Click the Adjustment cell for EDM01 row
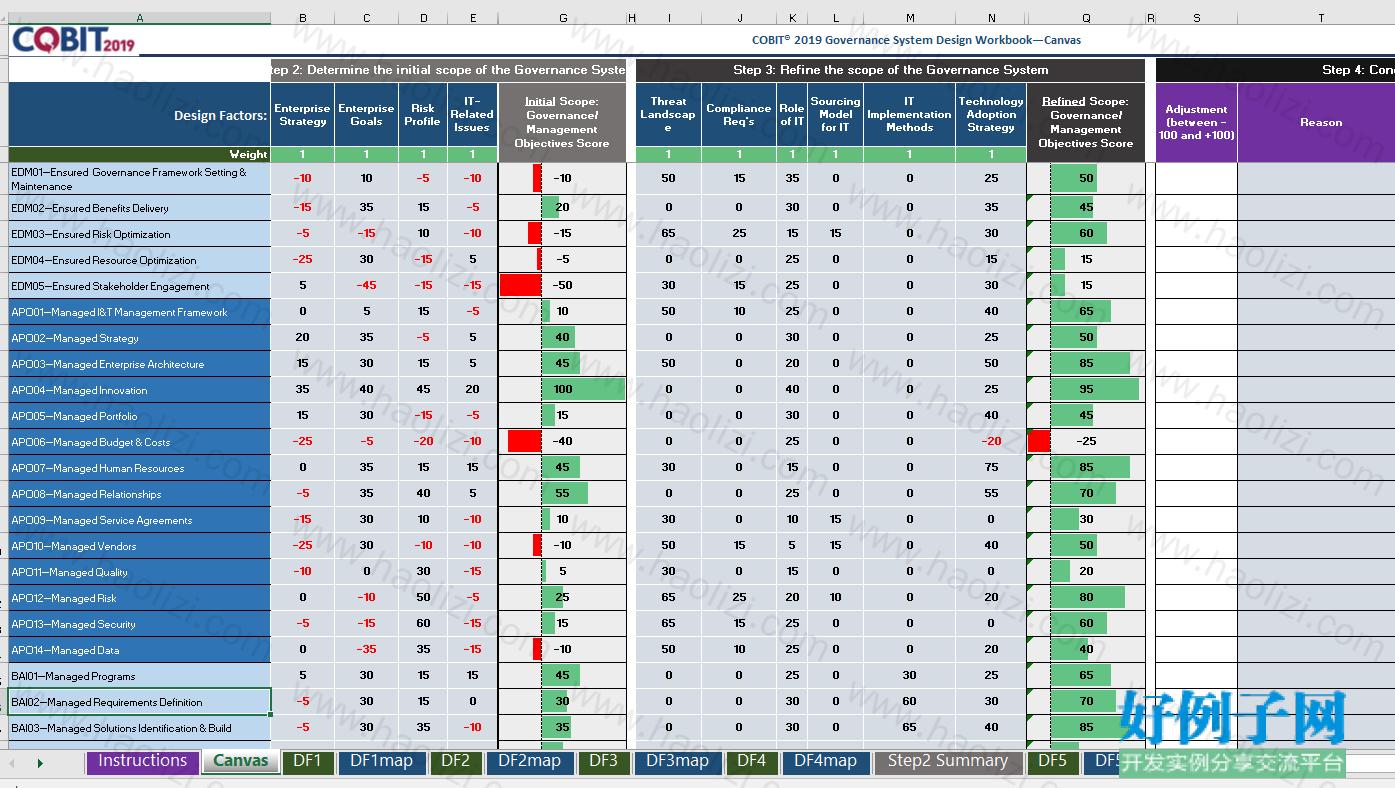This screenshot has width=1395, height=788. tap(1197, 178)
